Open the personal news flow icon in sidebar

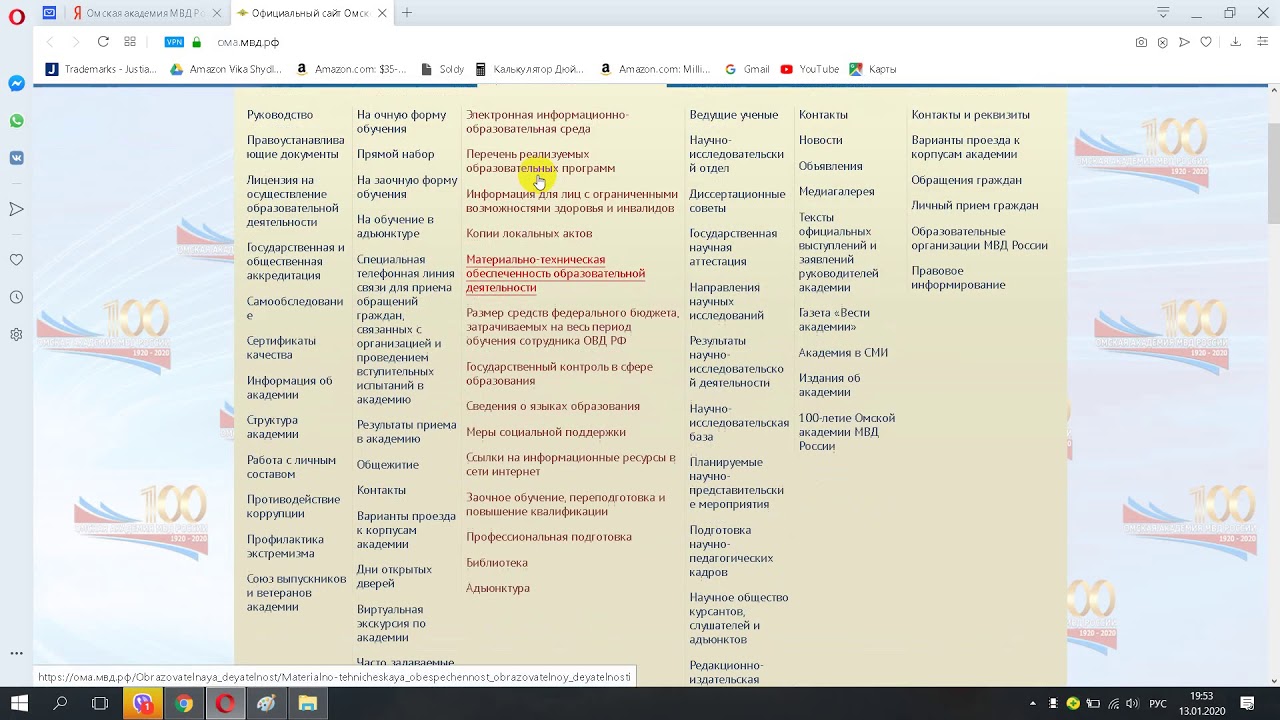pyautogui.click(x=16, y=209)
